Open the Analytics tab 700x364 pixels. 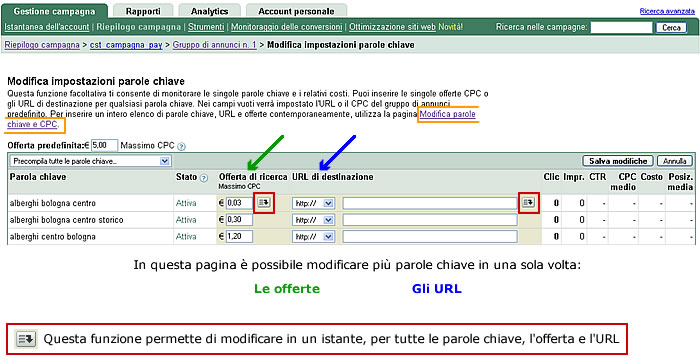pos(209,11)
